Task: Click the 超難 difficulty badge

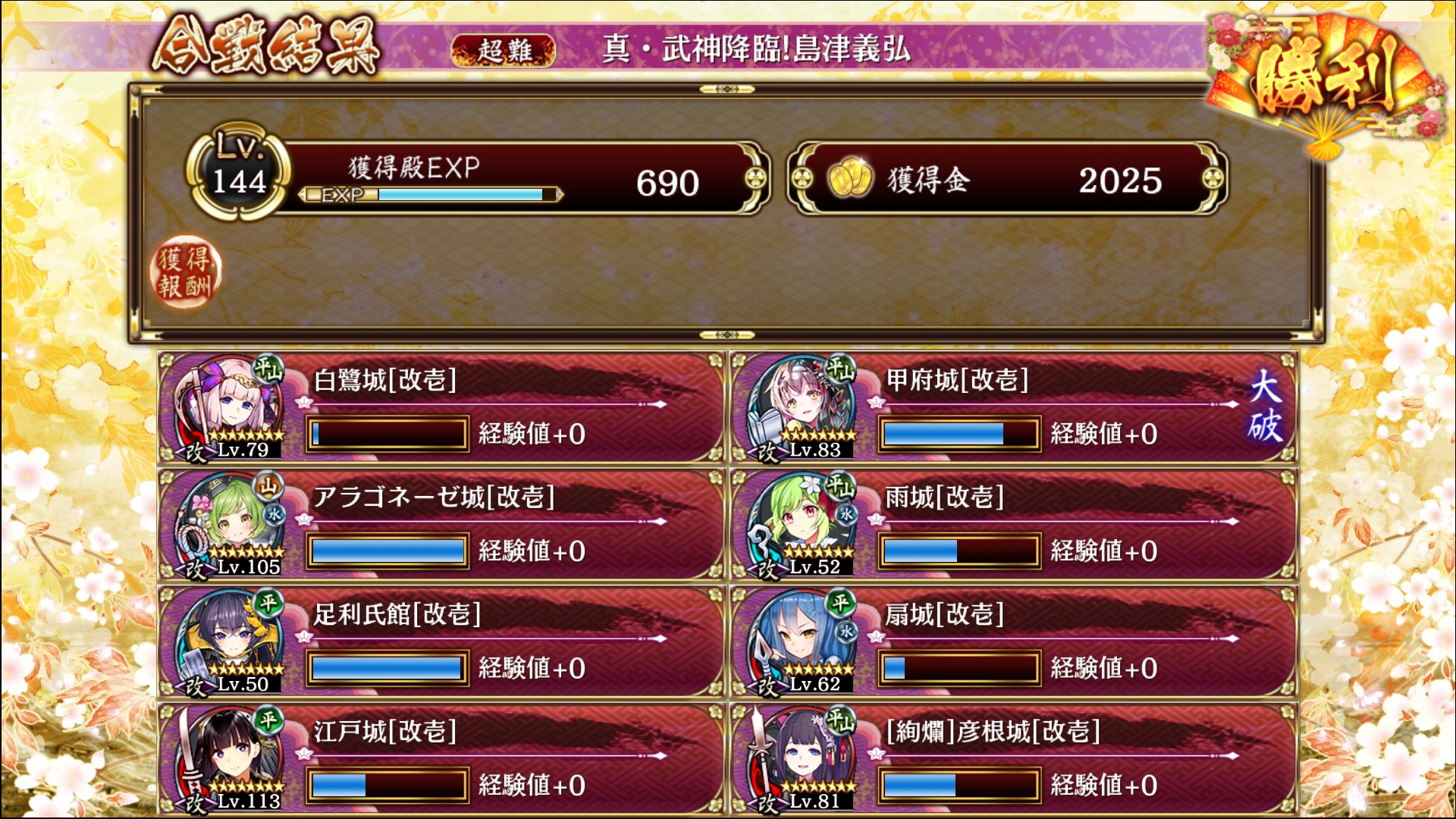Action: click(503, 51)
